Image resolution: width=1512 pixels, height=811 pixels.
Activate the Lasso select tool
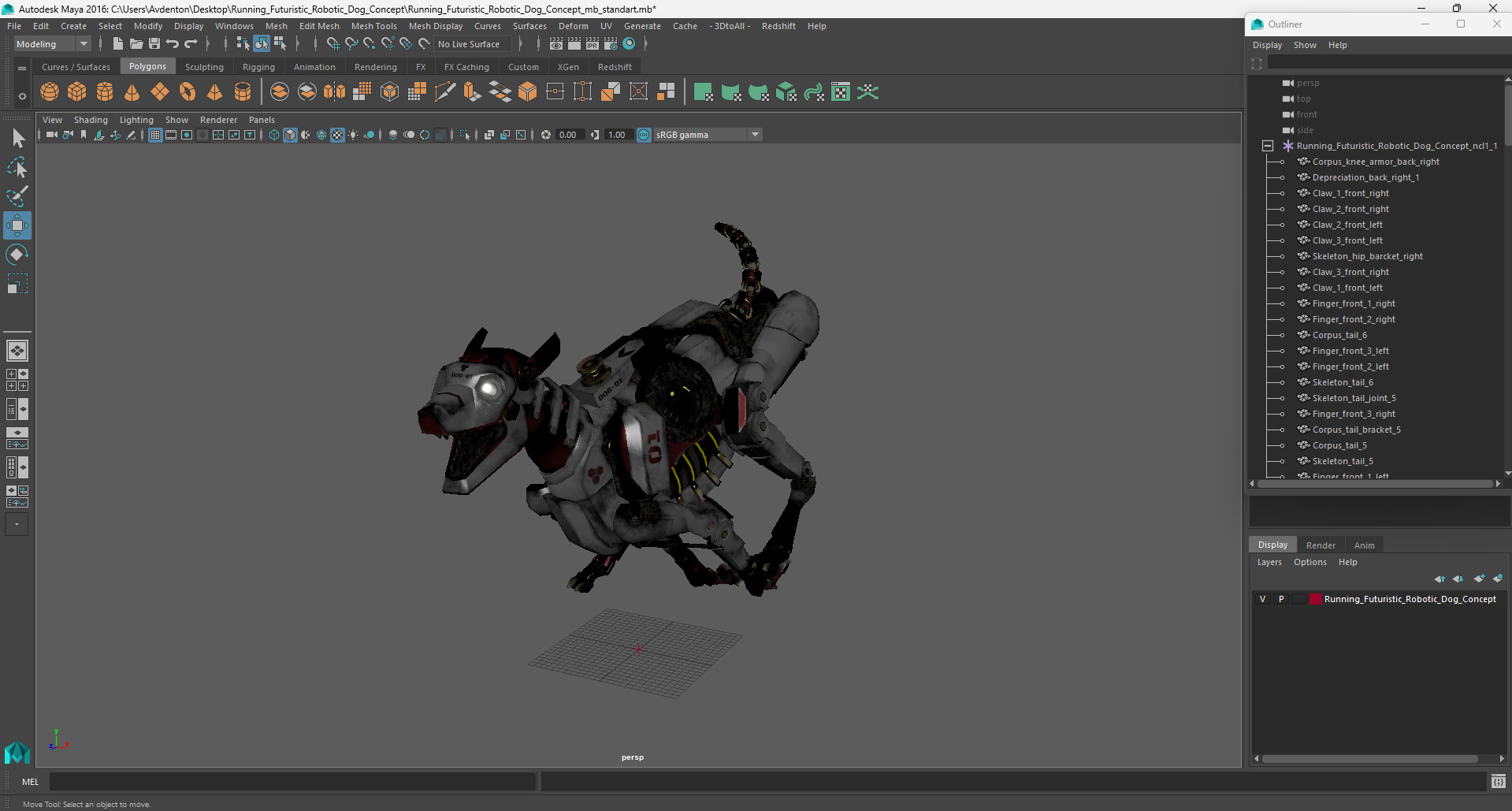point(17,168)
